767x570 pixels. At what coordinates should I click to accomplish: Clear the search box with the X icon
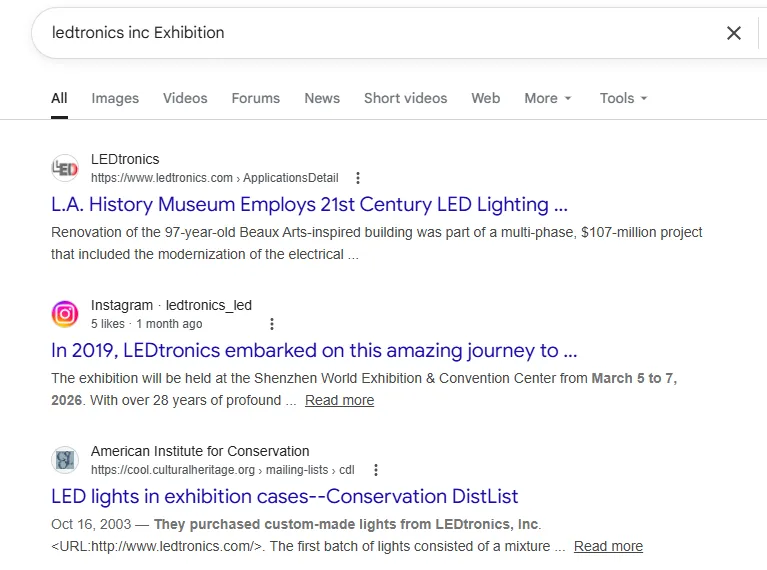coord(734,33)
